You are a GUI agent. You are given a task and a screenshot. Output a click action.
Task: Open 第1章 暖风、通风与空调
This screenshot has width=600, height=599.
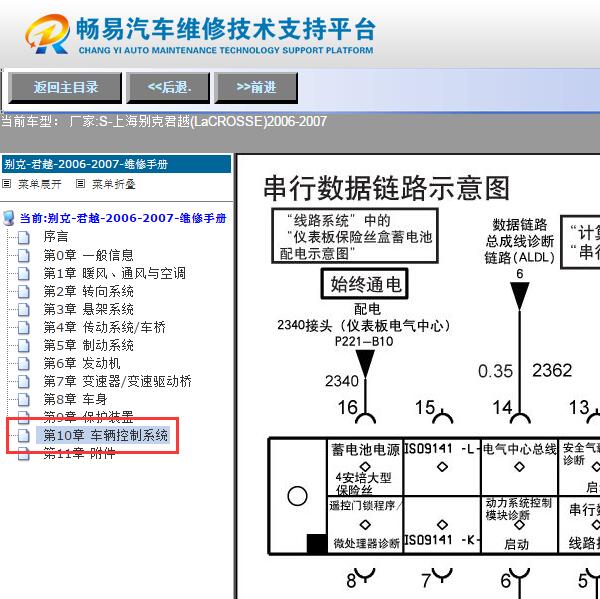[114, 273]
